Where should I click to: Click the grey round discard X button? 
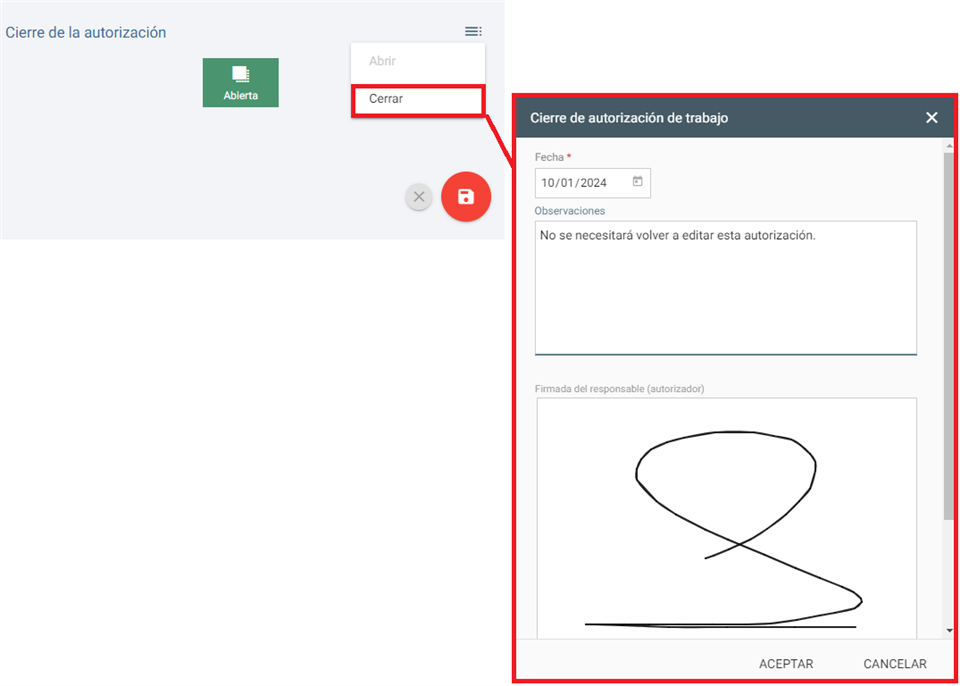point(419,197)
